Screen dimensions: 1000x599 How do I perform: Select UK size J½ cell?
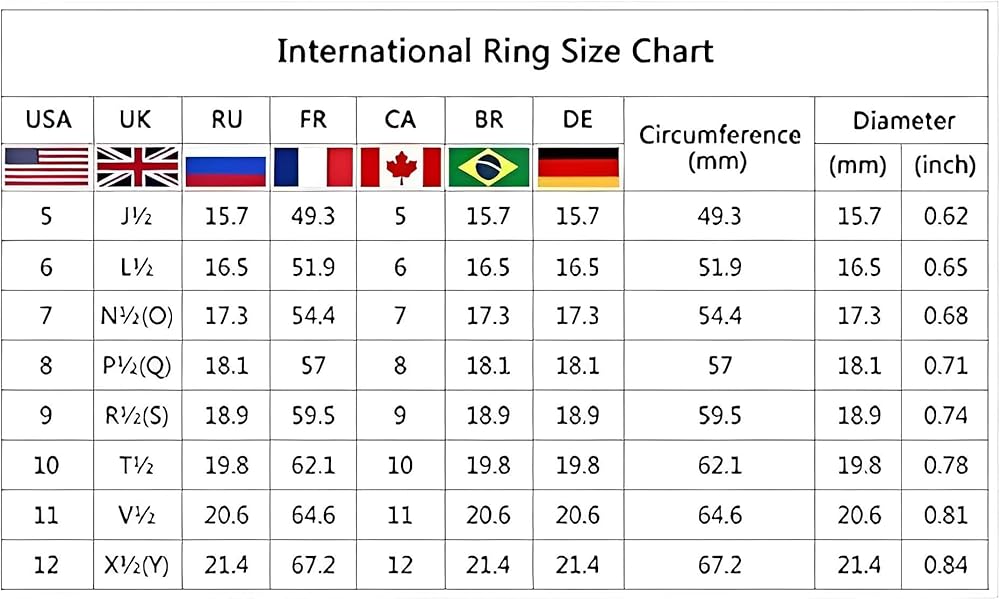click(137, 216)
